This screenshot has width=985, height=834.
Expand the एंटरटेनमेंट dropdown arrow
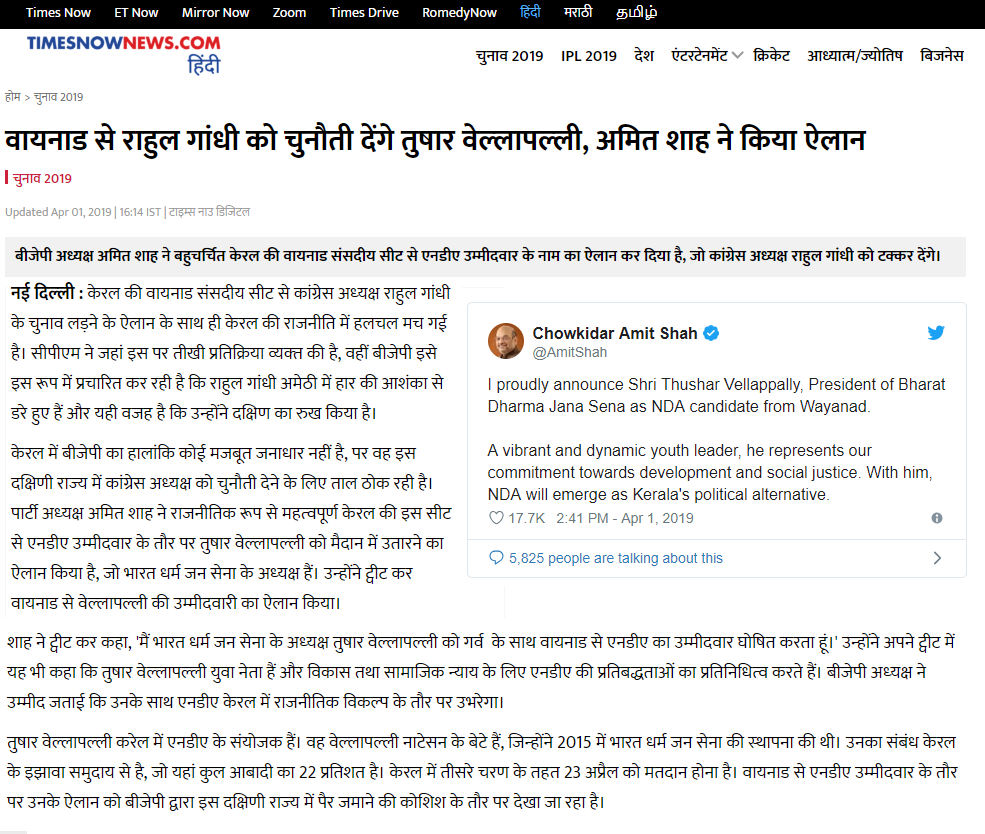tap(737, 55)
